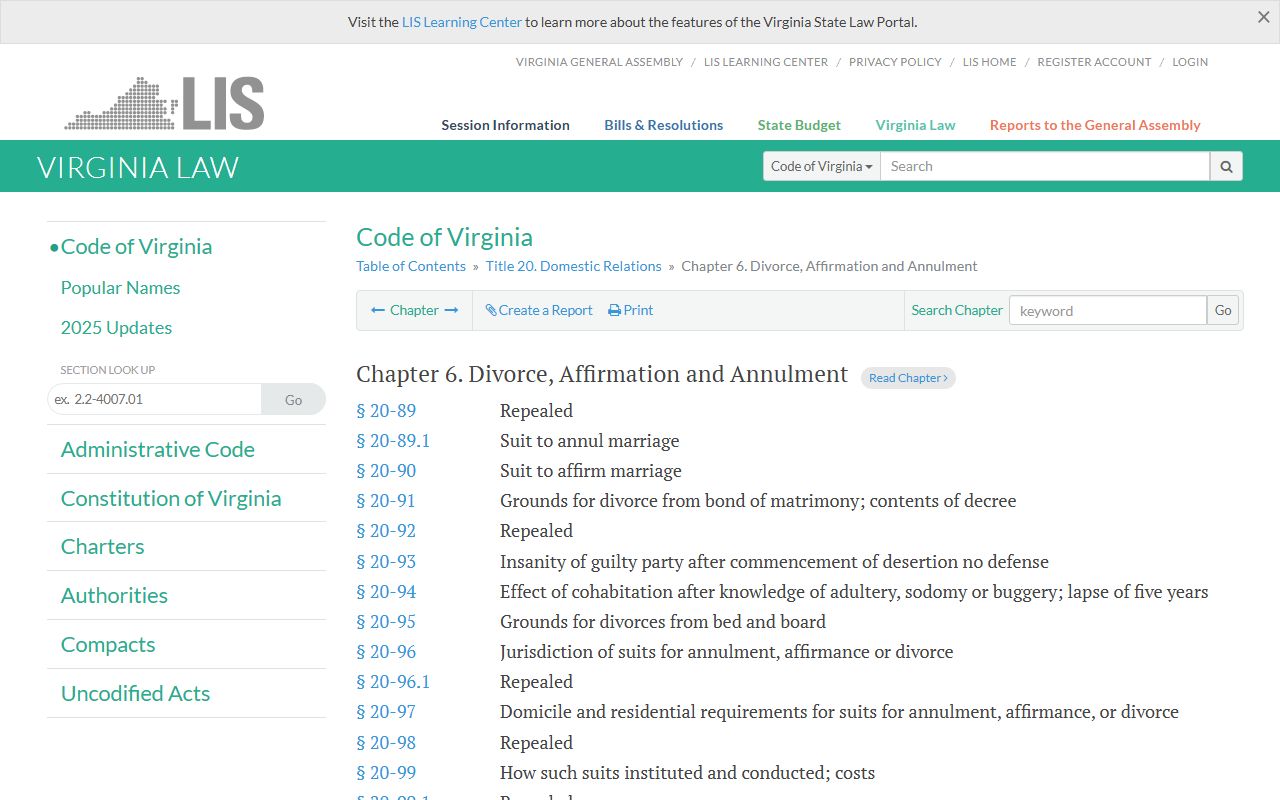Viewport: 1280px width, 800px height.
Task: Click 'Suit to affirm marriage' text
Action: [x=591, y=471]
